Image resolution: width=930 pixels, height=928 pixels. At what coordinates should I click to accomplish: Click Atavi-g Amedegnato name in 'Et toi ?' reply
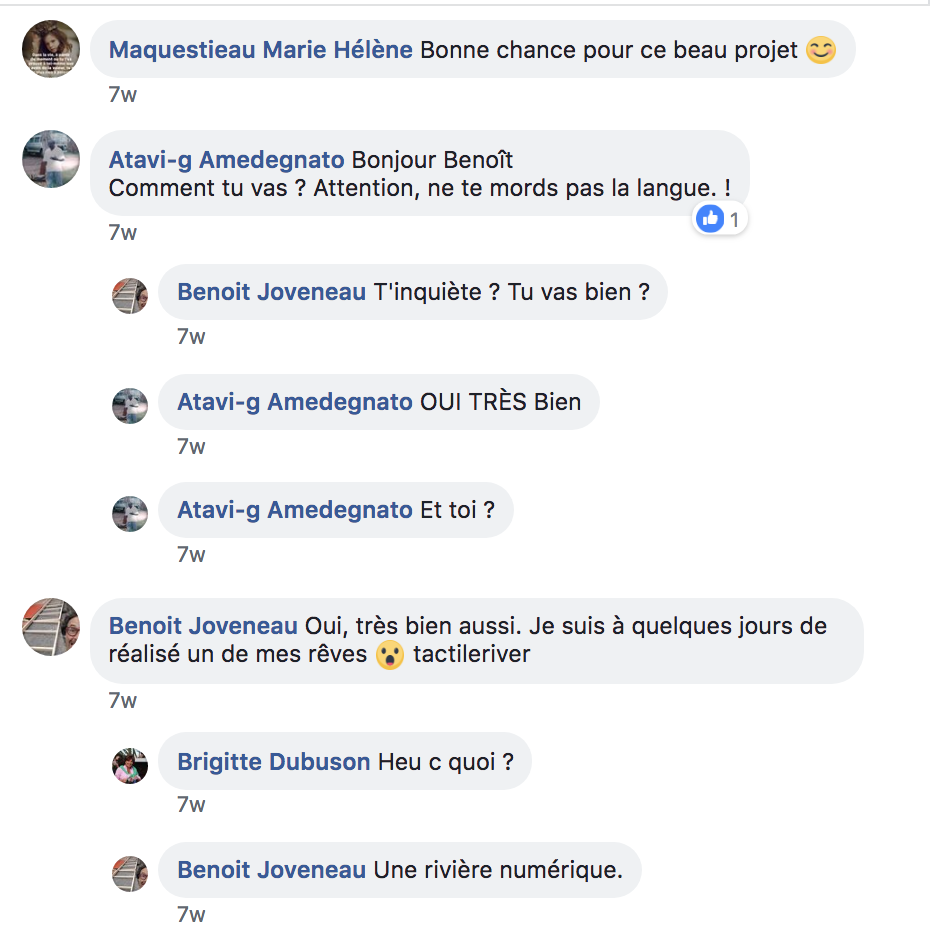[295, 510]
